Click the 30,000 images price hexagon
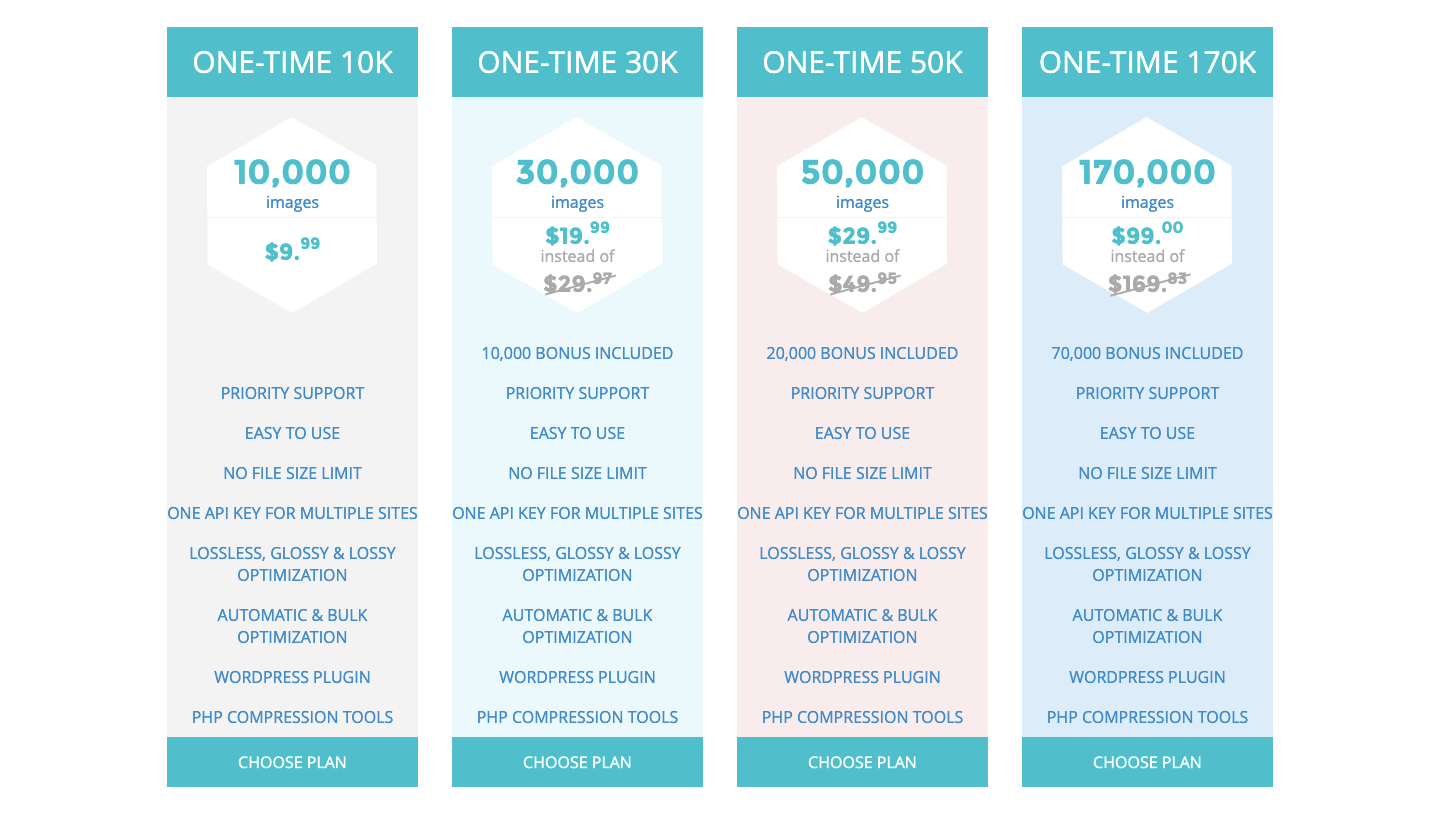Screen dimensions: 1439x813 coord(577,214)
